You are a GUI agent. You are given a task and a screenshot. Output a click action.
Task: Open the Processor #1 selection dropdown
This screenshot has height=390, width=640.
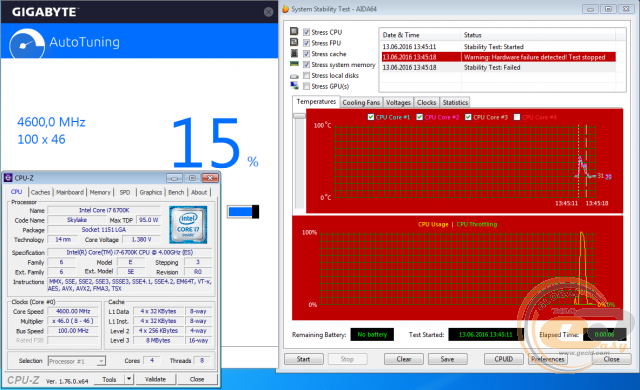[x=101, y=361]
